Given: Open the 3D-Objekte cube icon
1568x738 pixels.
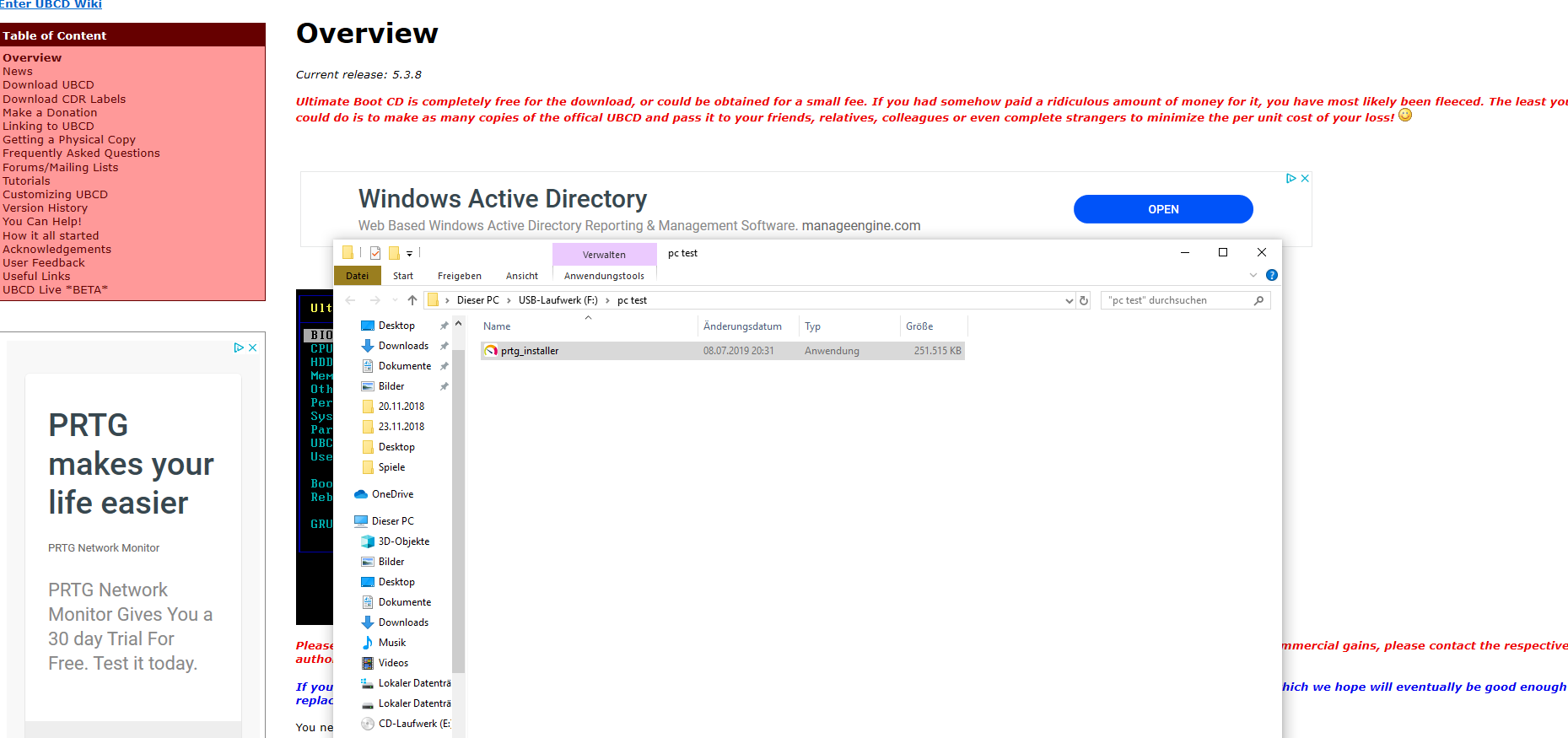Looking at the screenshot, I should 368,541.
